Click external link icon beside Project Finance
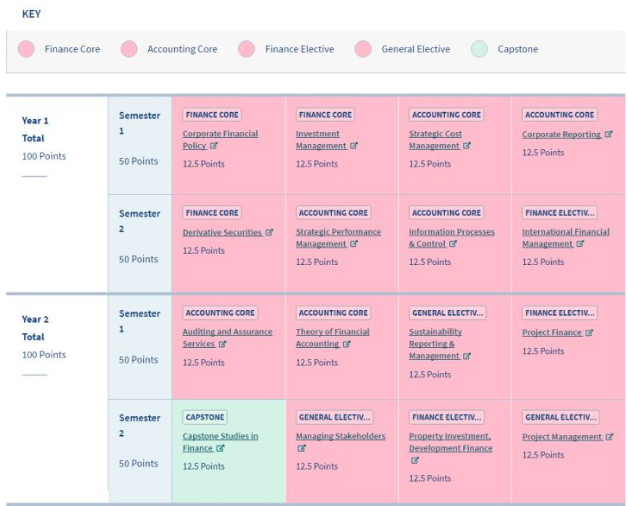Screen dimensions: 628x506 [x=589, y=333]
